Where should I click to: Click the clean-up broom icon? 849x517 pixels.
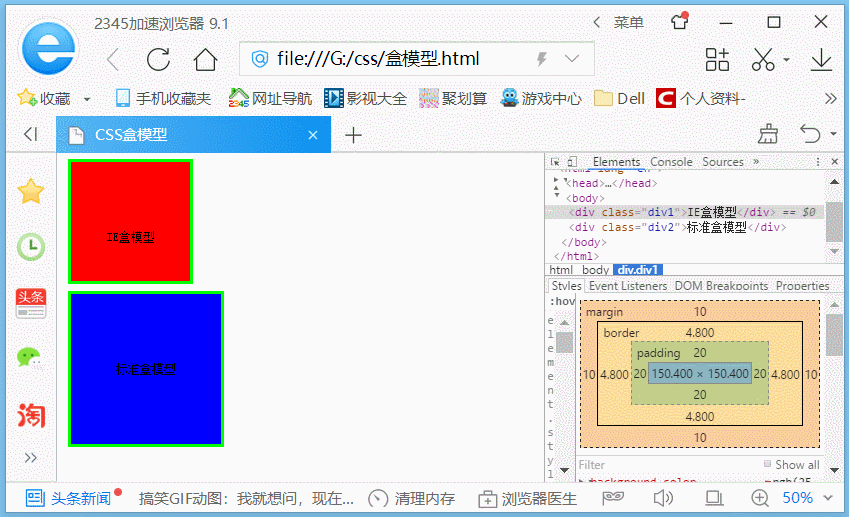point(767,134)
